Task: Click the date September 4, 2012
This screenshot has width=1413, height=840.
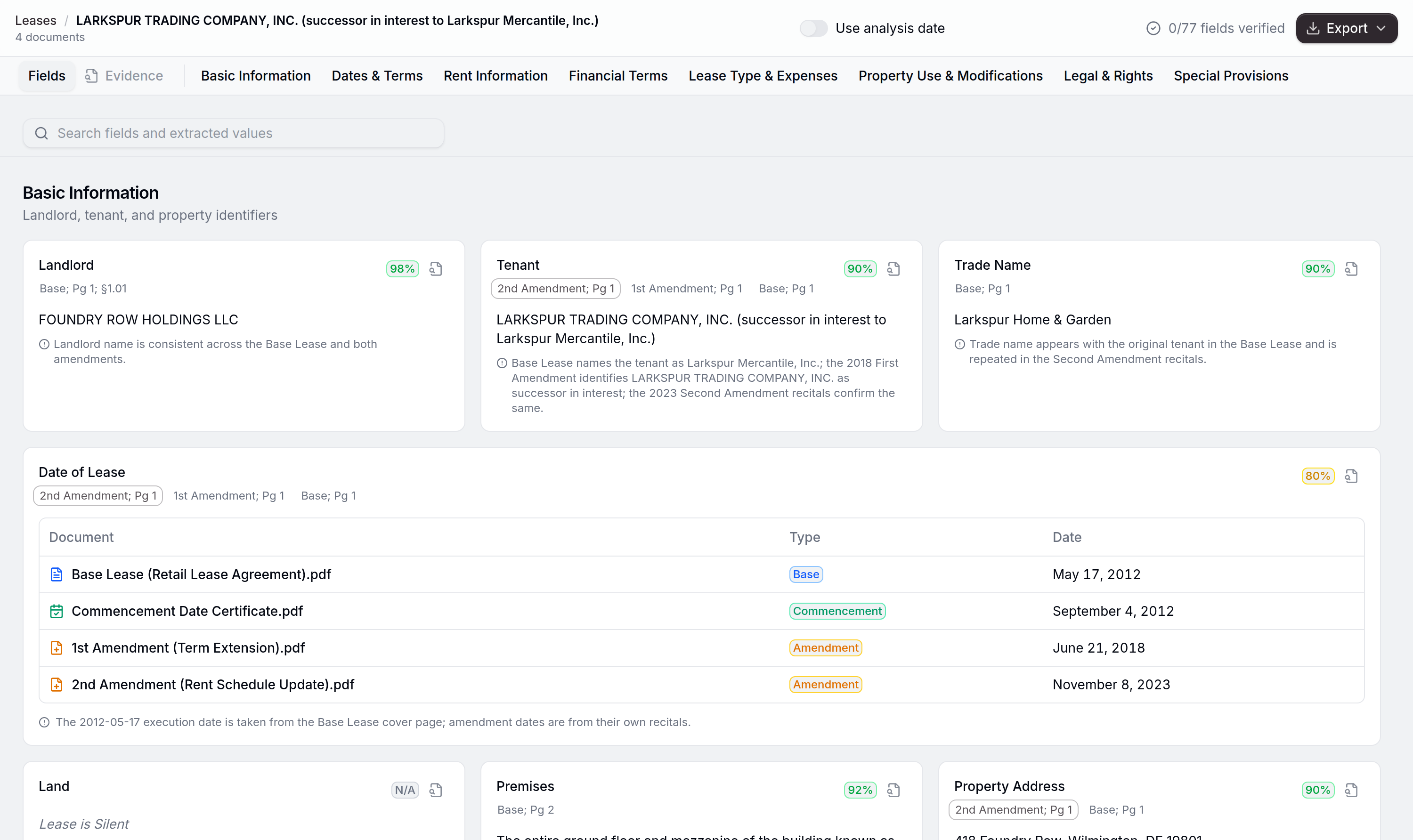Action: (1113, 611)
